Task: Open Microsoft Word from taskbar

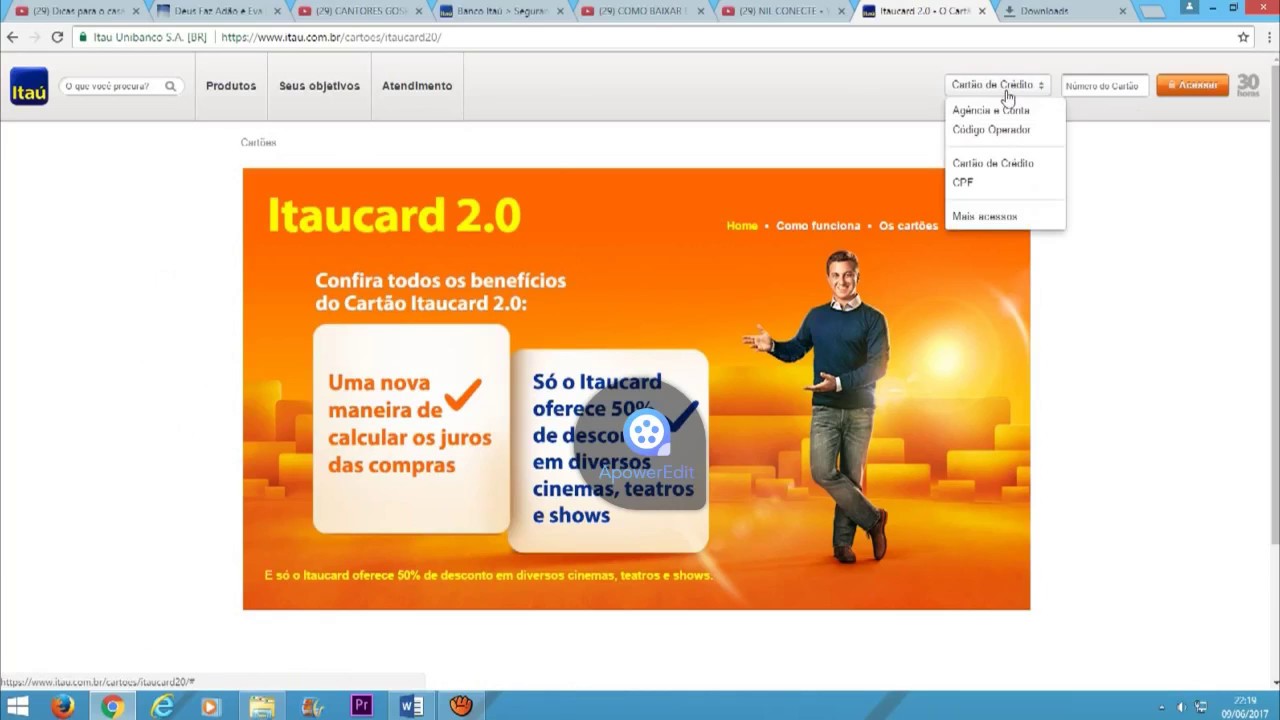Action: (x=411, y=706)
